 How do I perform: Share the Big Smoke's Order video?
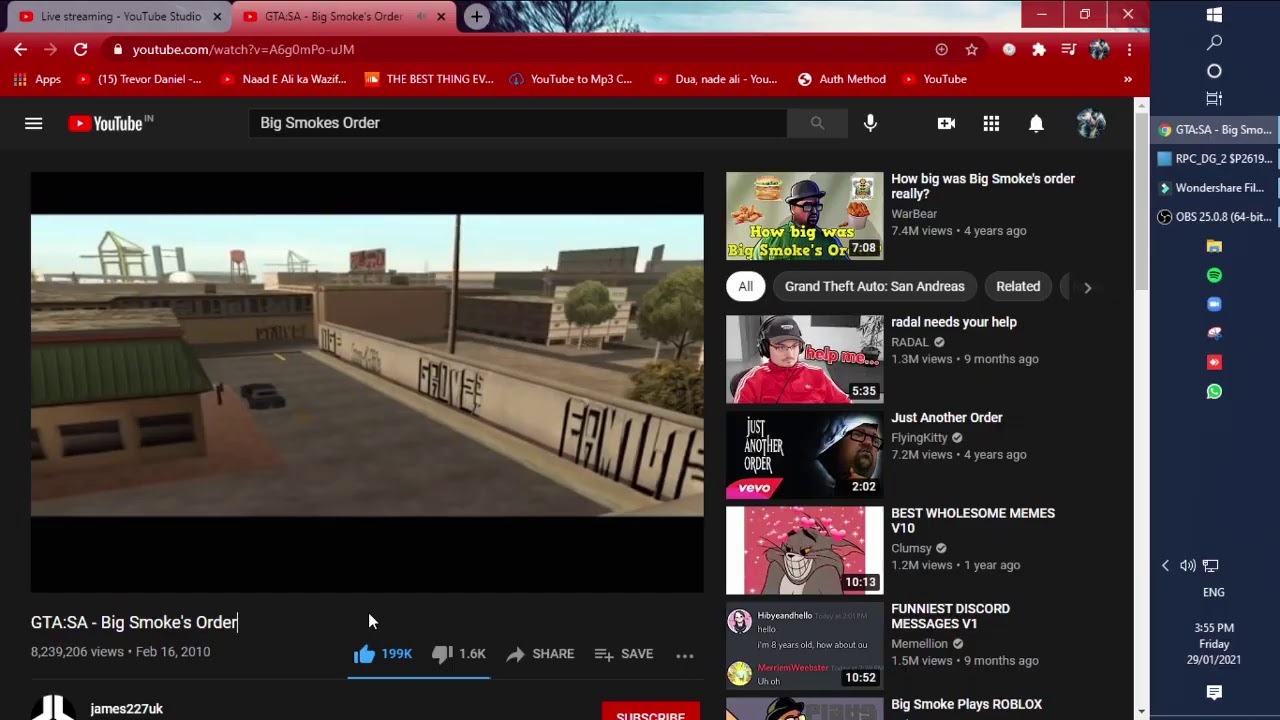click(x=540, y=654)
